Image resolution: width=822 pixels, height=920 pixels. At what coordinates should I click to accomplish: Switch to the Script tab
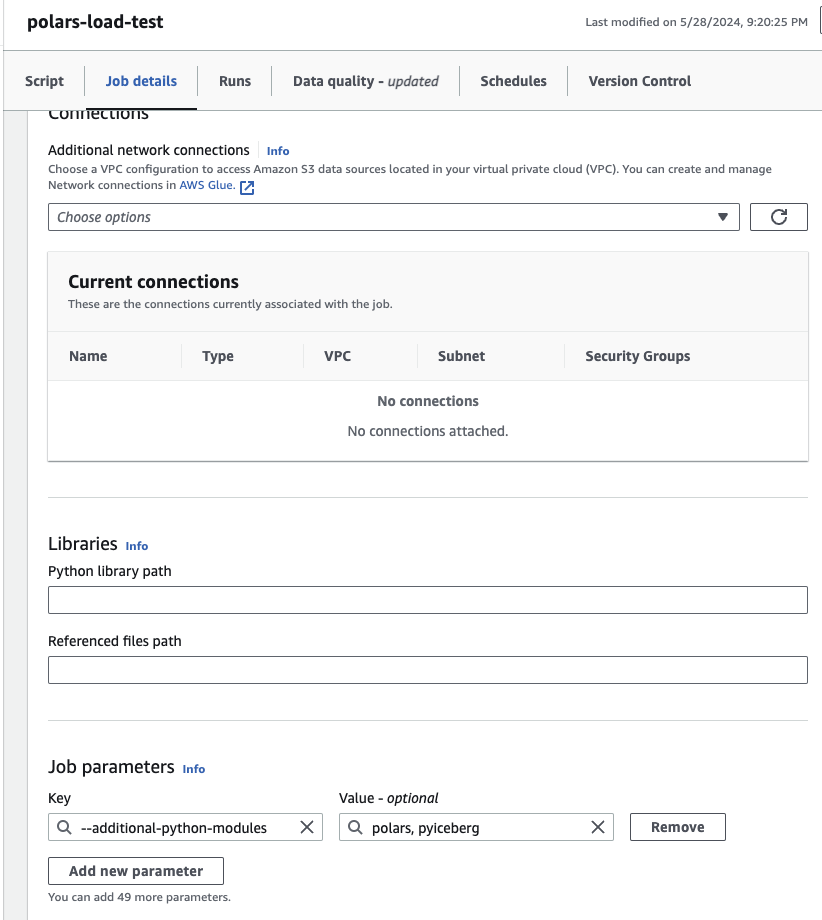(x=44, y=81)
